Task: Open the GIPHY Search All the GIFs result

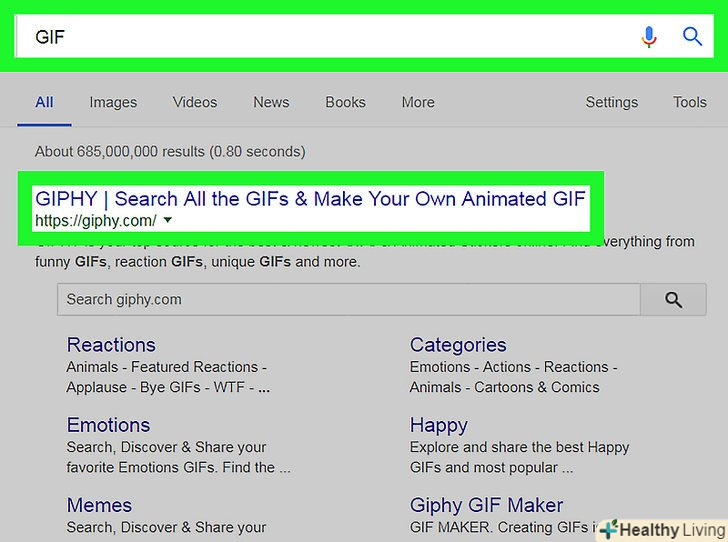Action: coord(310,199)
